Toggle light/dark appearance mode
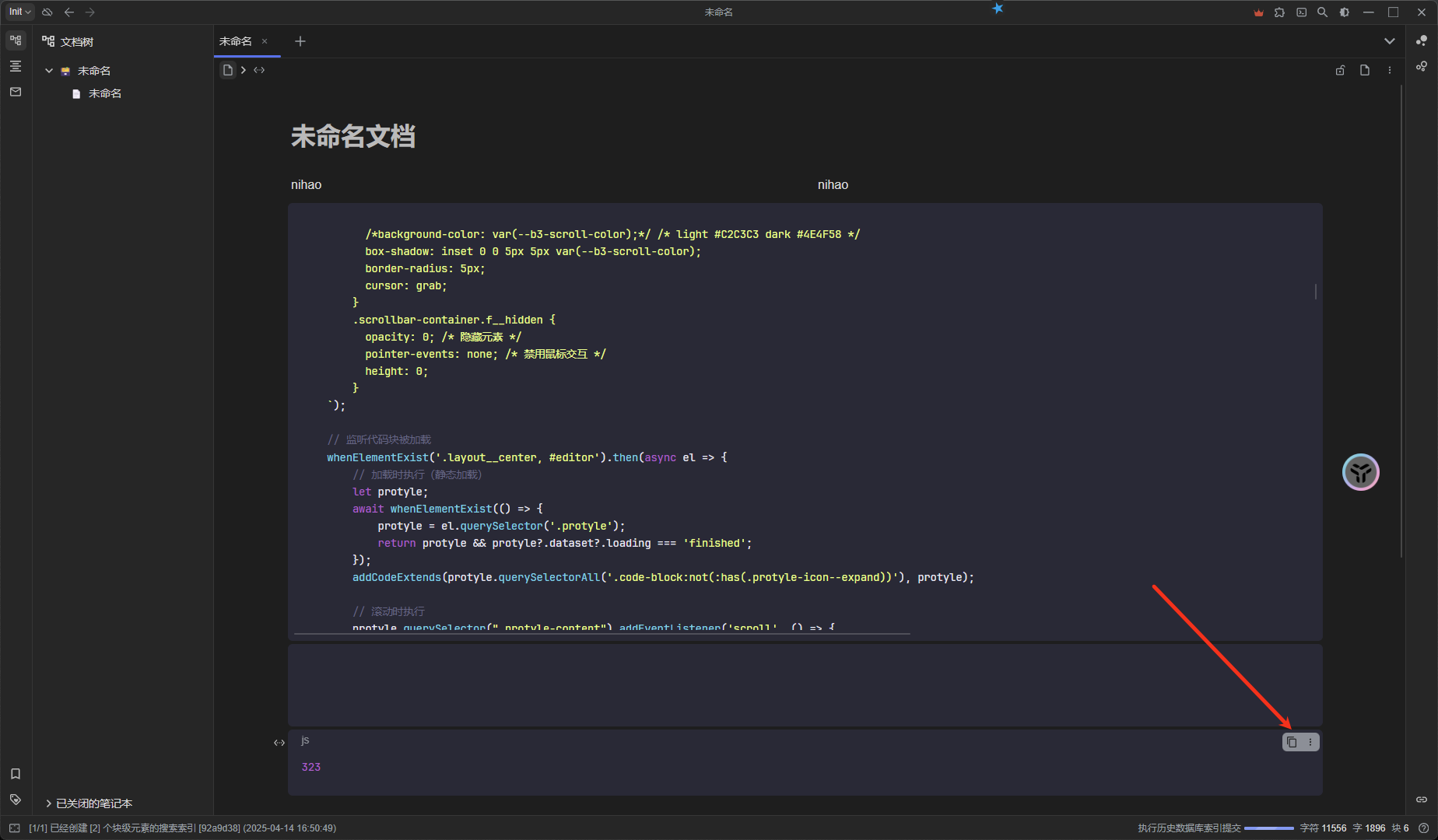This screenshot has width=1438, height=840. 1344,12
